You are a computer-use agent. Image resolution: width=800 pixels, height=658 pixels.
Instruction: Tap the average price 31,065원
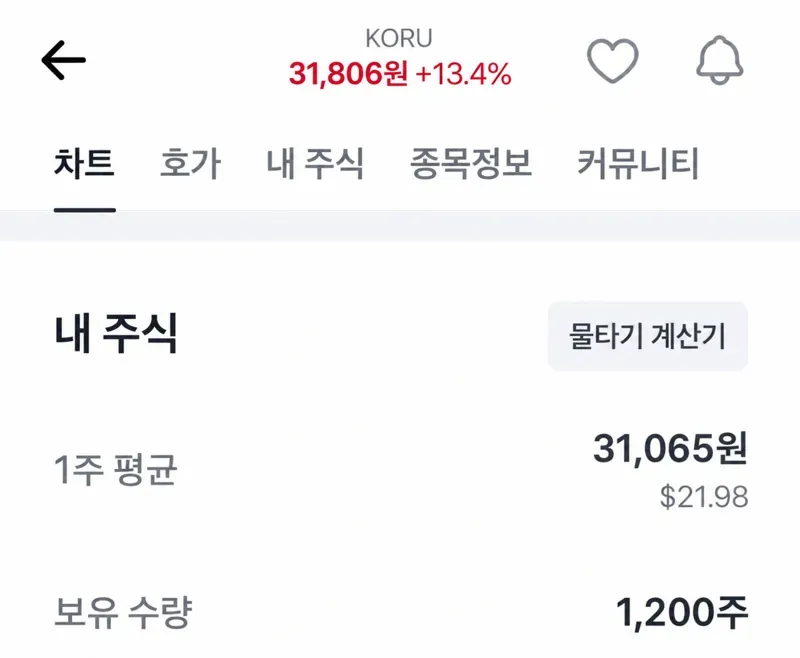pyautogui.click(x=670, y=449)
